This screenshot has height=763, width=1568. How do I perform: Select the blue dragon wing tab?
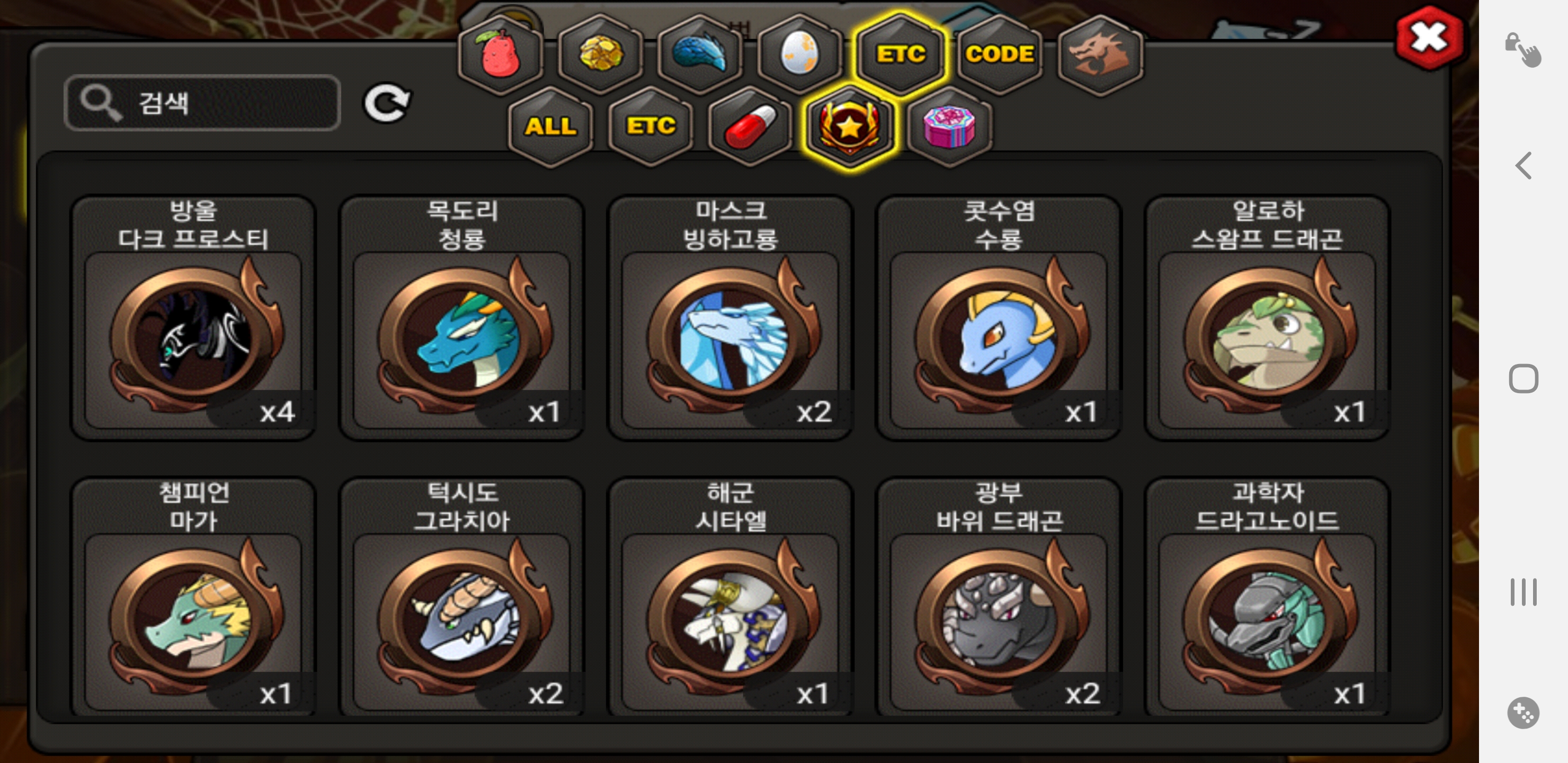point(700,54)
